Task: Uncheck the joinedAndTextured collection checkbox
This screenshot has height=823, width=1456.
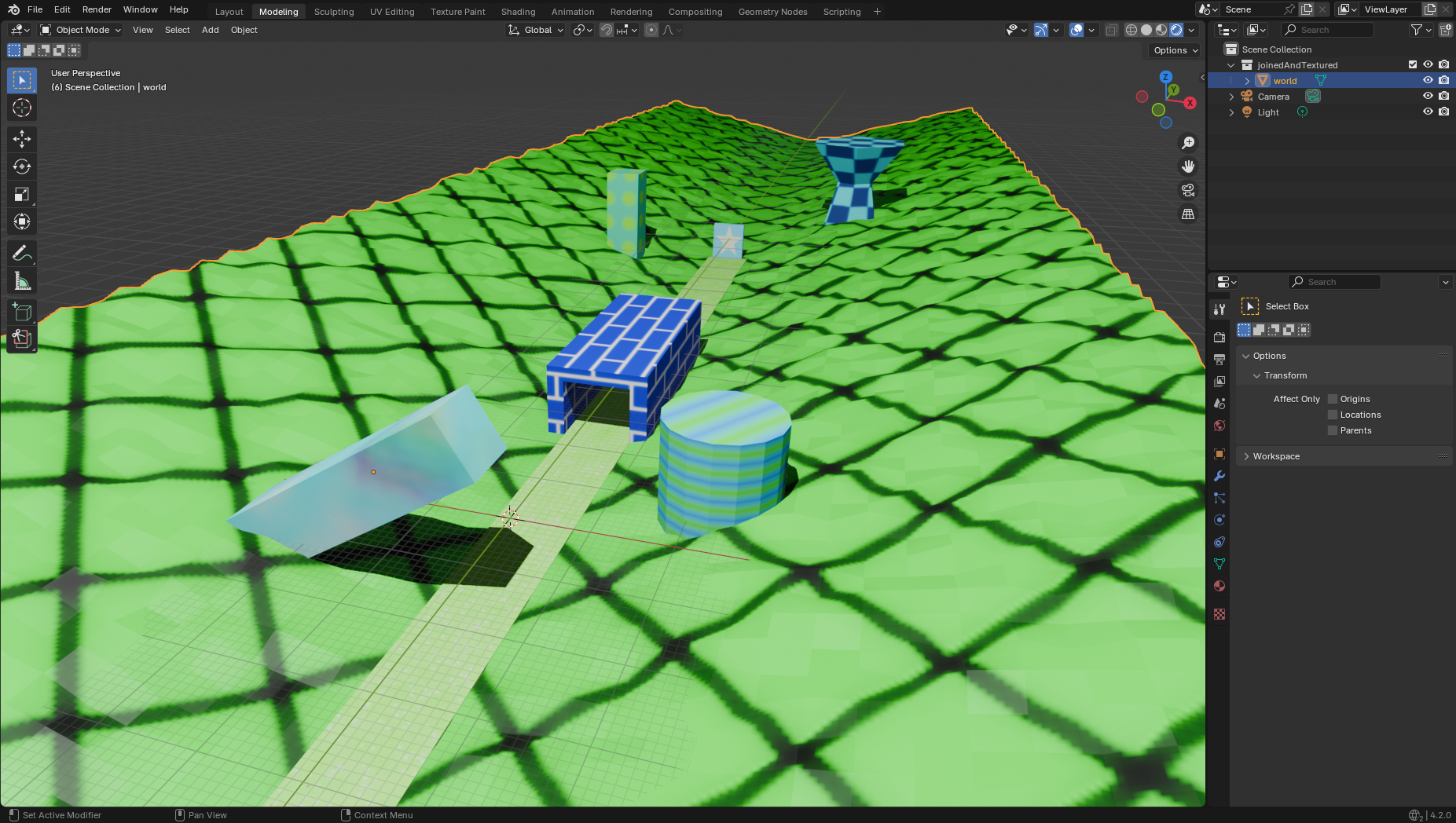Action: [x=1413, y=64]
